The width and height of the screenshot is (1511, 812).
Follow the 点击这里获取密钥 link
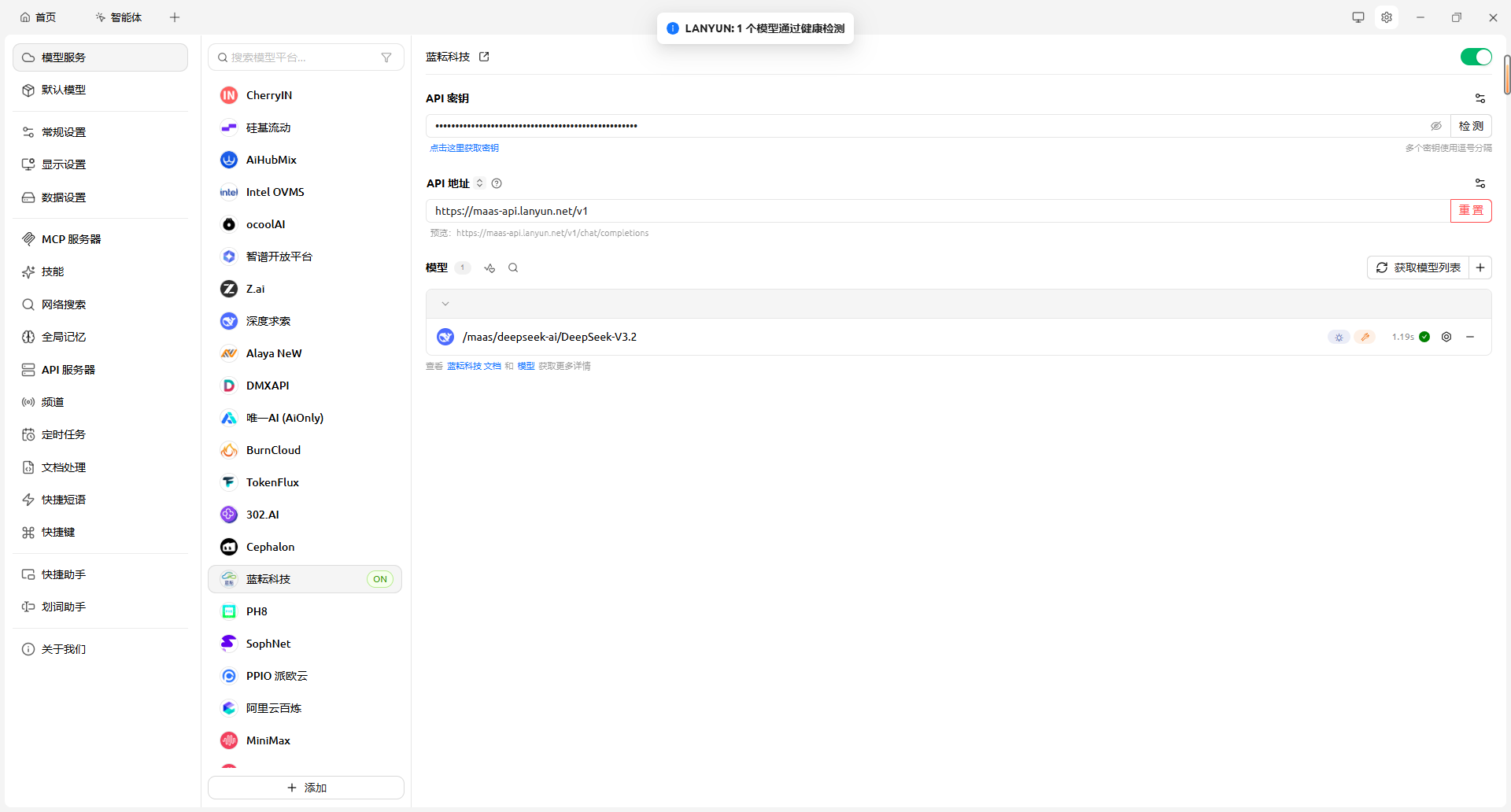(x=464, y=148)
